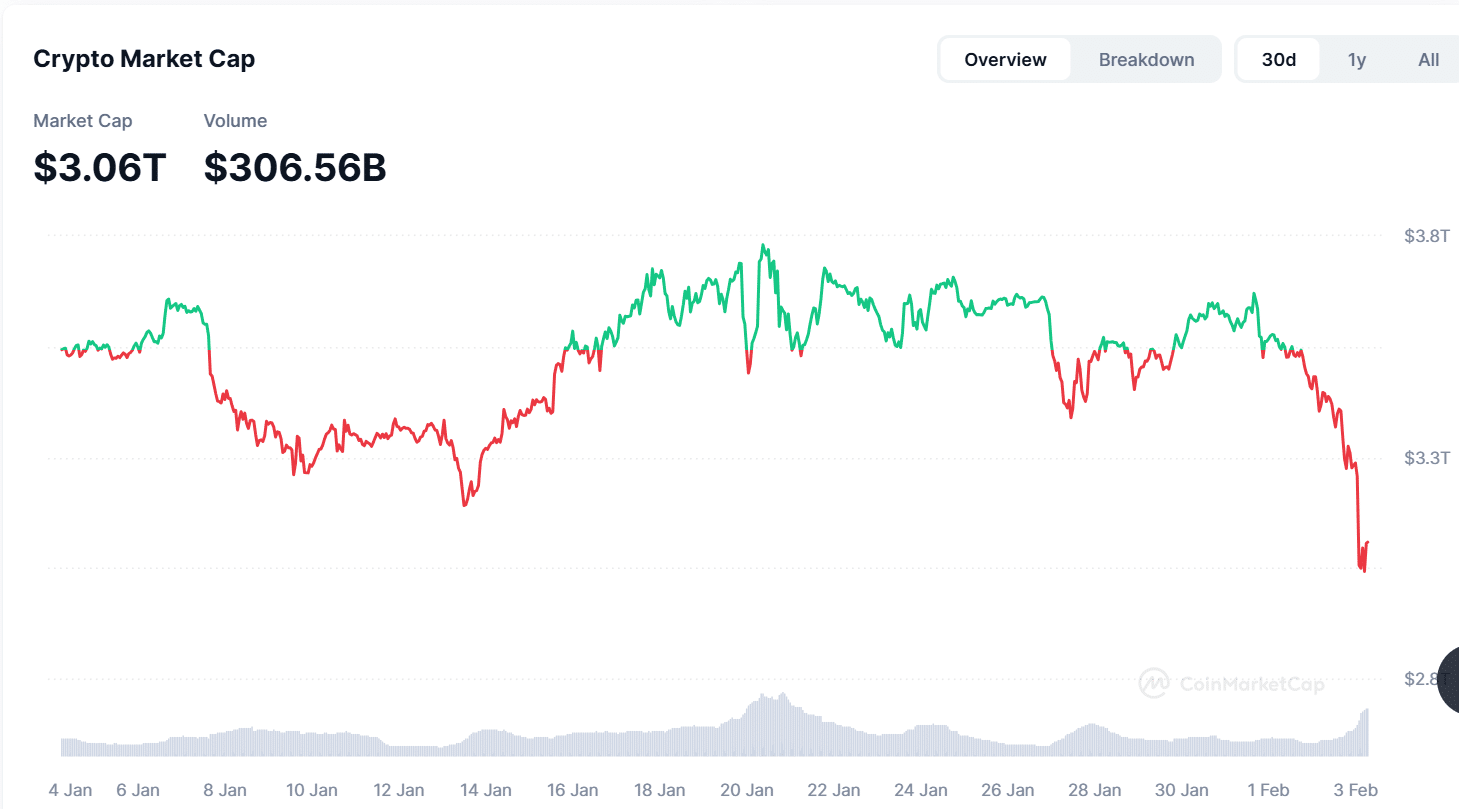Click the Volume label text

[235, 121]
